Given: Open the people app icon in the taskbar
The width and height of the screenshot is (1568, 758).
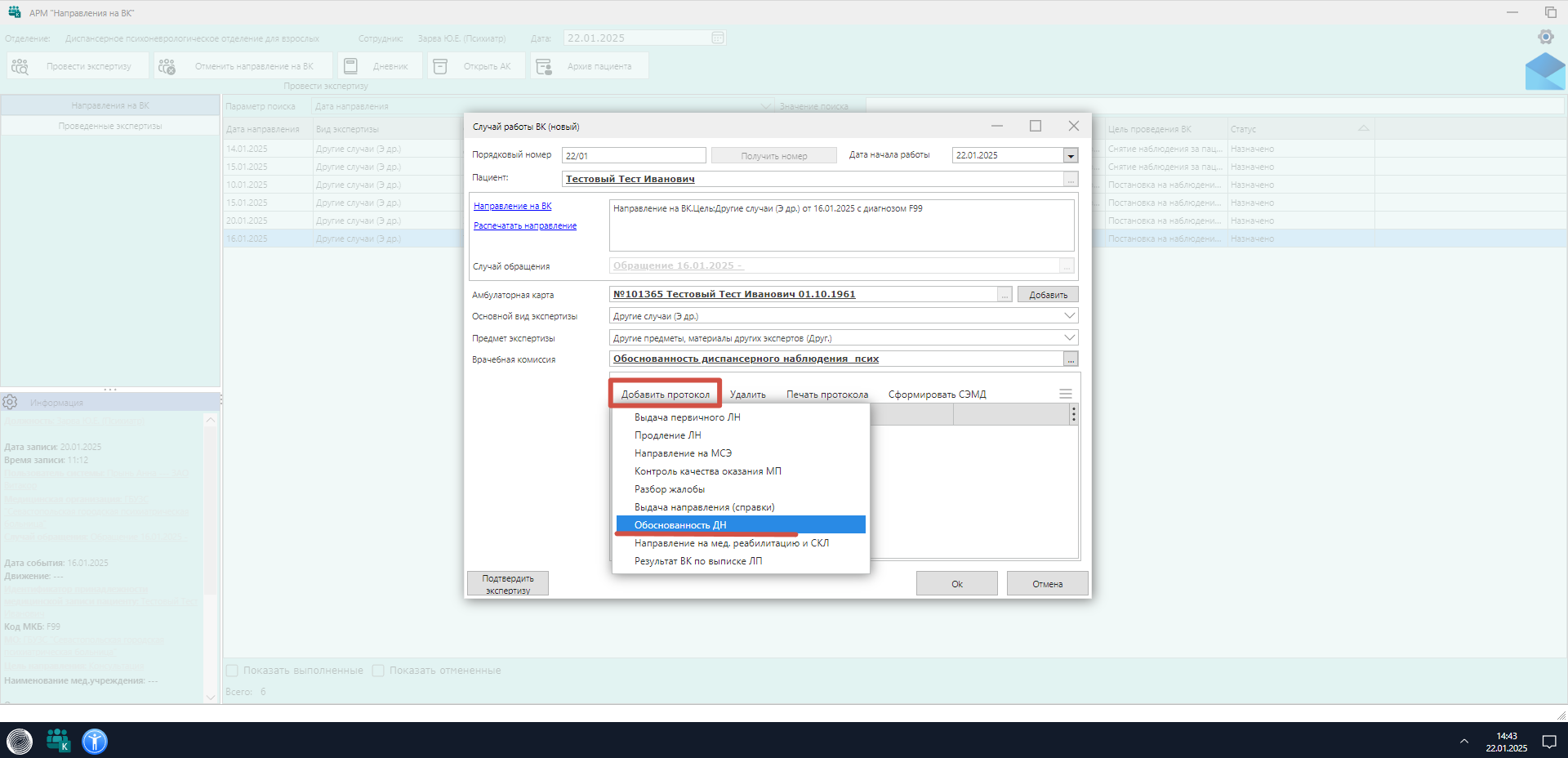Looking at the screenshot, I should [58, 741].
